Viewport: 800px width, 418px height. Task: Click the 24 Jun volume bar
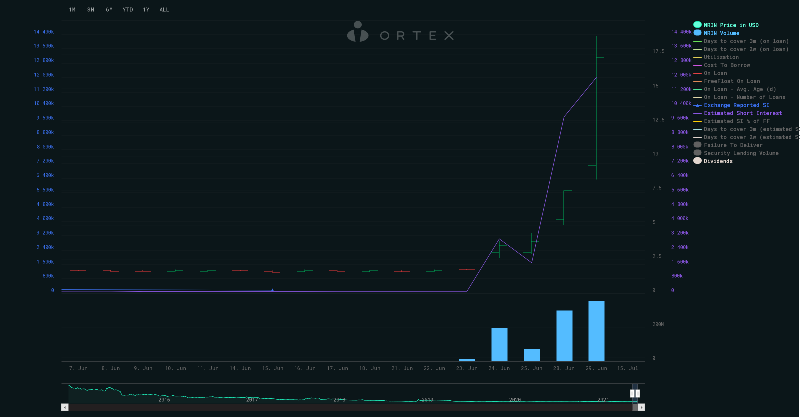(x=499, y=345)
